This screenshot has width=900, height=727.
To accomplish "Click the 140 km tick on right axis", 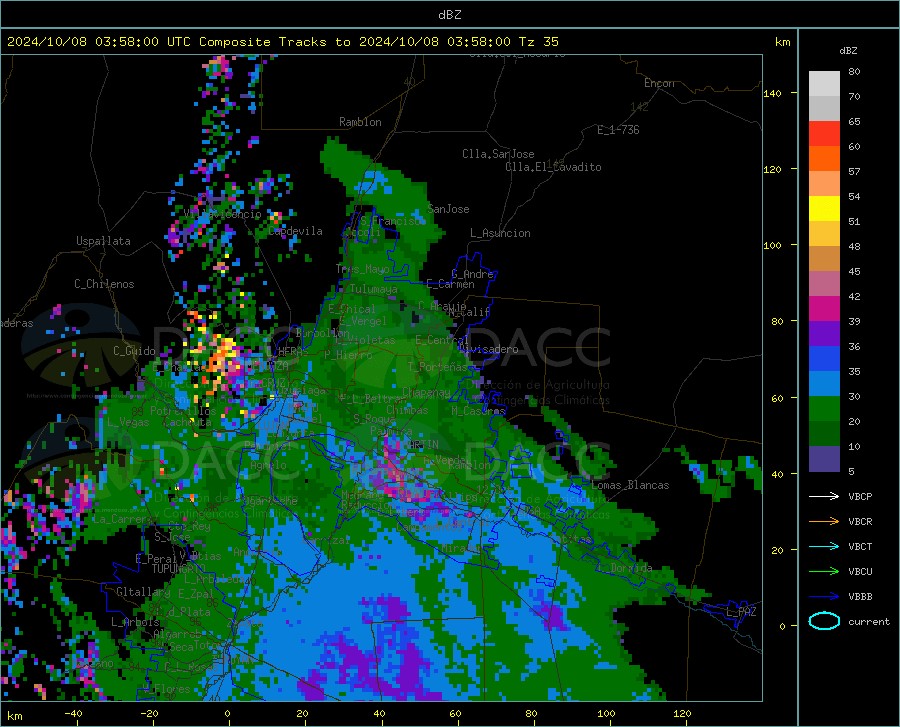I will [x=773, y=93].
